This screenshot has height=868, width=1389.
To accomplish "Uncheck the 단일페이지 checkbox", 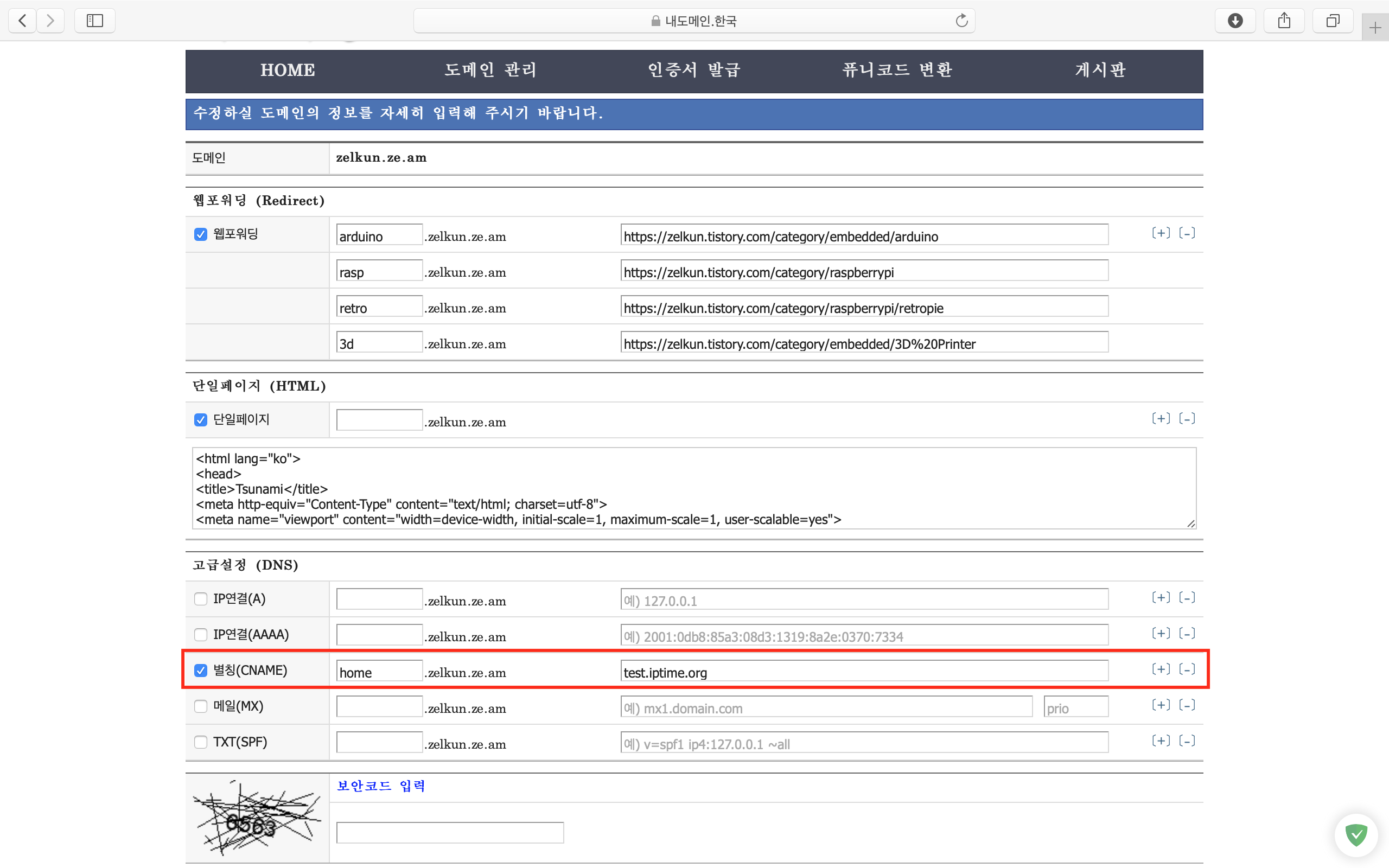I will coord(200,420).
